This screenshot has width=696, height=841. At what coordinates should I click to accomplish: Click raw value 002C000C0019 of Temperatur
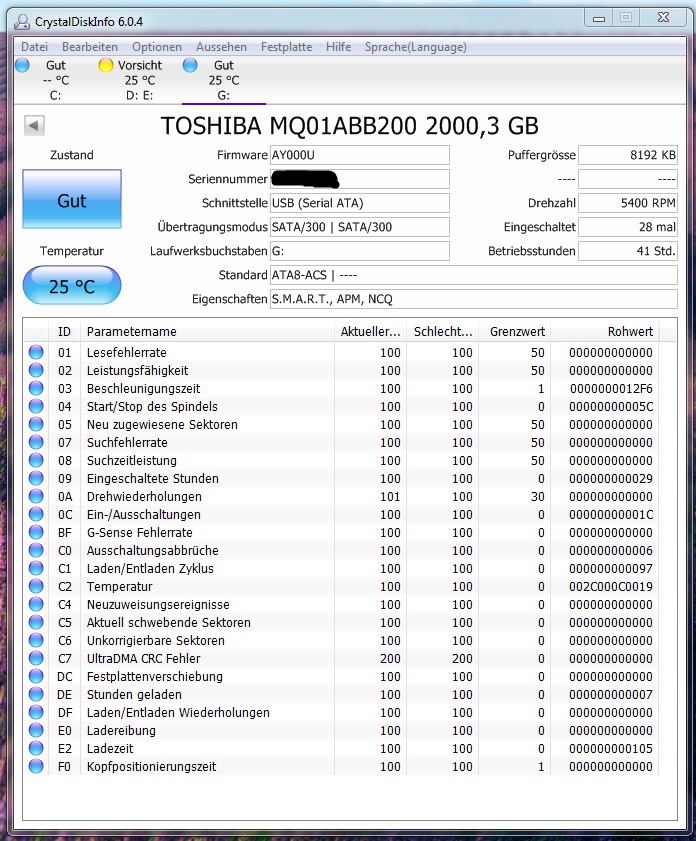pos(611,586)
